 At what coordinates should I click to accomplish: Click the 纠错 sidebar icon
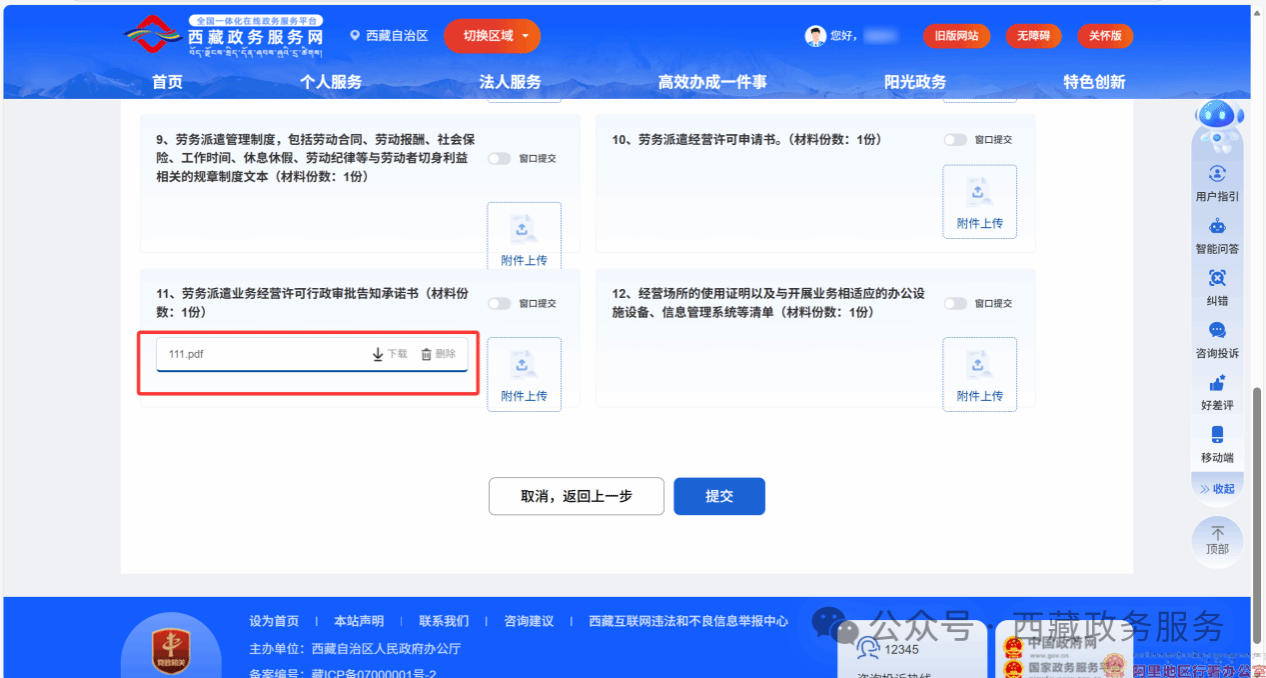coord(1217,279)
